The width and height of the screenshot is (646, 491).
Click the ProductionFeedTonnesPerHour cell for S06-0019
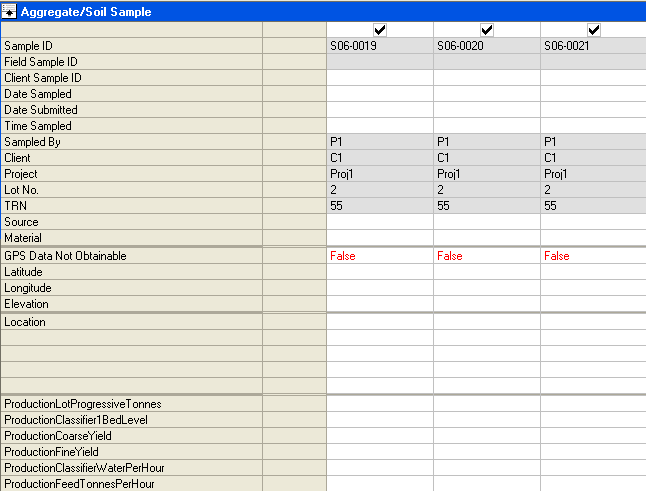(379, 484)
